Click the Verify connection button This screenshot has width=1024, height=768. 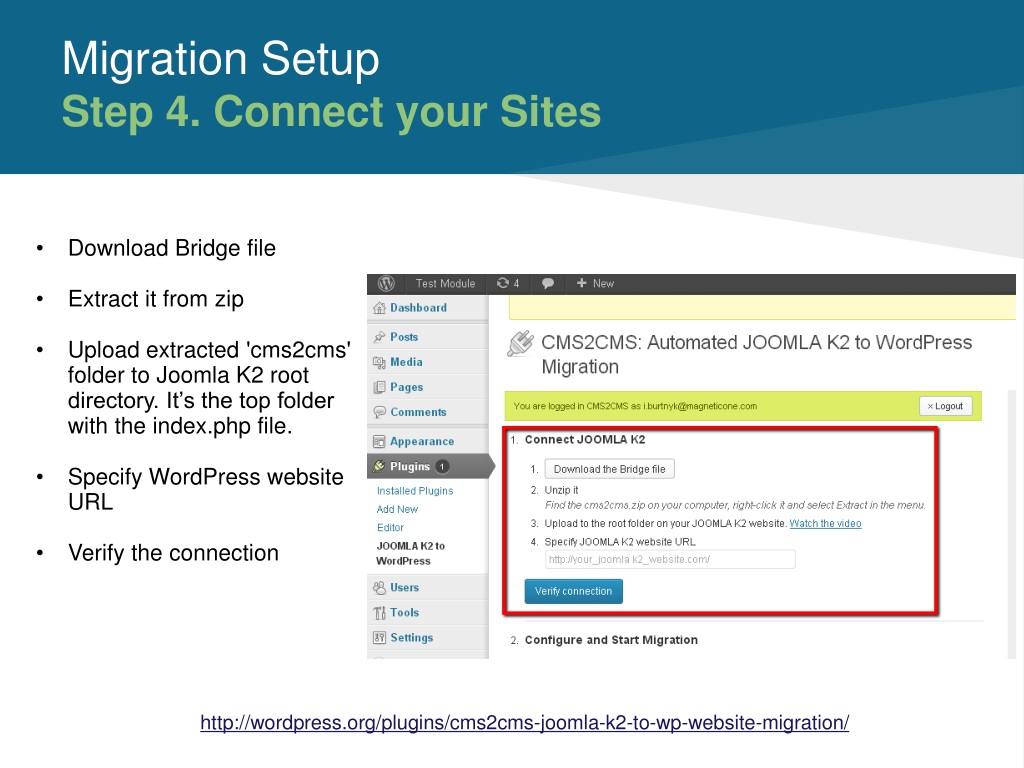573,591
